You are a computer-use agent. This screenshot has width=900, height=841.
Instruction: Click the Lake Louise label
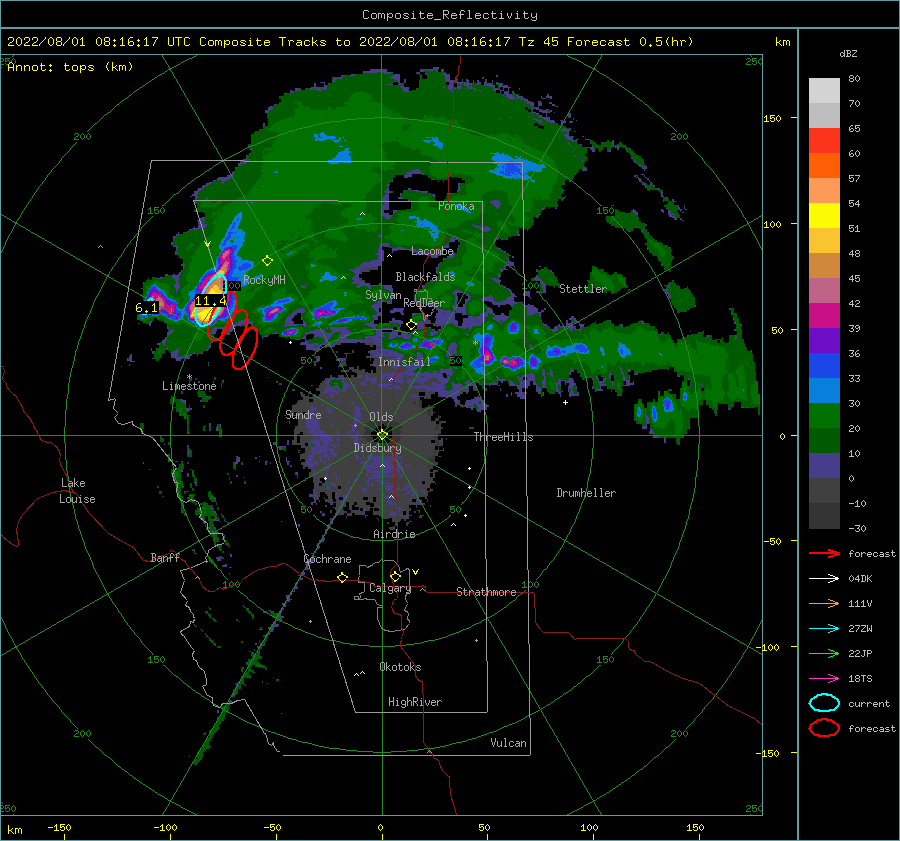tap(77, 491)
